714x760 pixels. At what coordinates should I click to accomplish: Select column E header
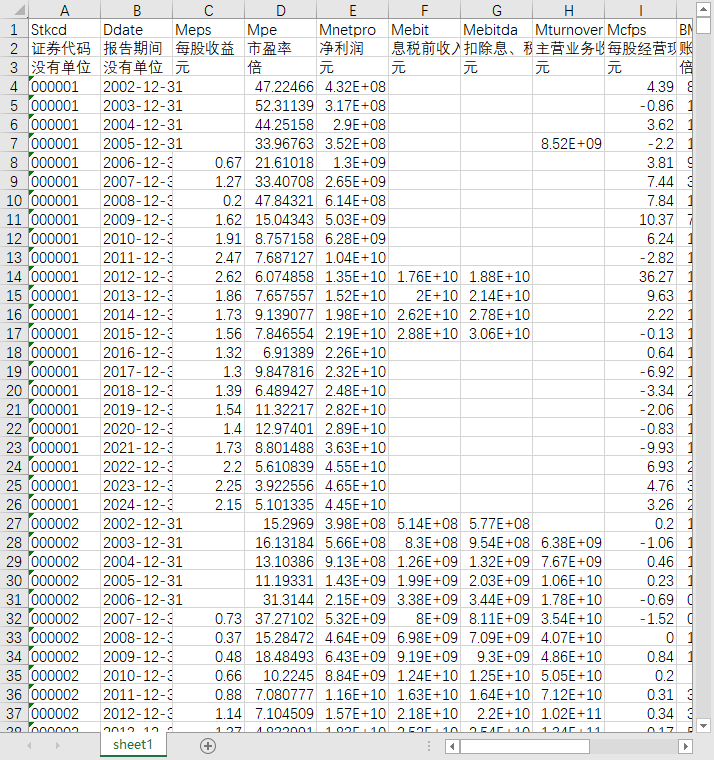pos(352,10)
